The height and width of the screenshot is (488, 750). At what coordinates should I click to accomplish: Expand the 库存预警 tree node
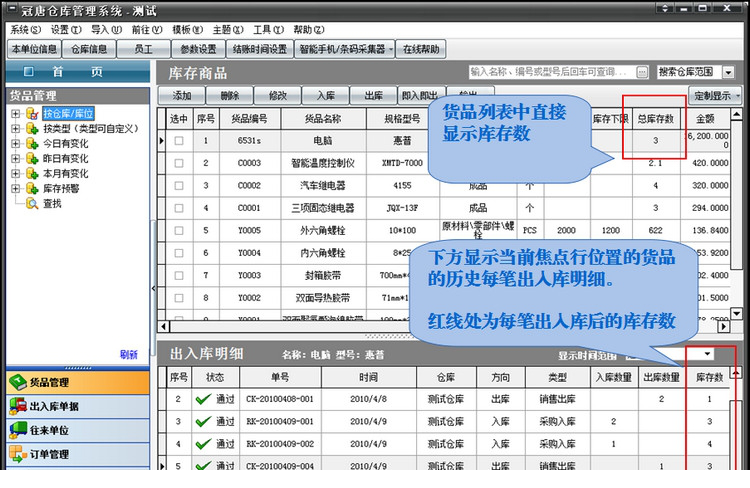pos(16,189)
